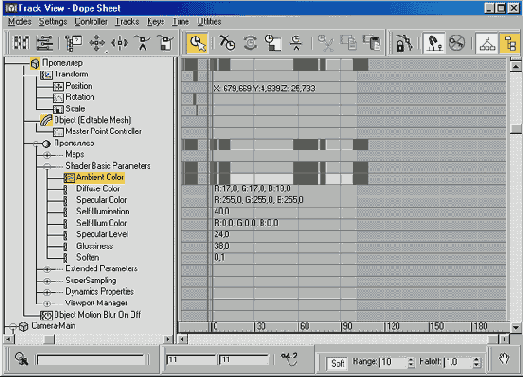
Task: Toggle Modify Subtree hierarchy button
Action: point(487,43)
